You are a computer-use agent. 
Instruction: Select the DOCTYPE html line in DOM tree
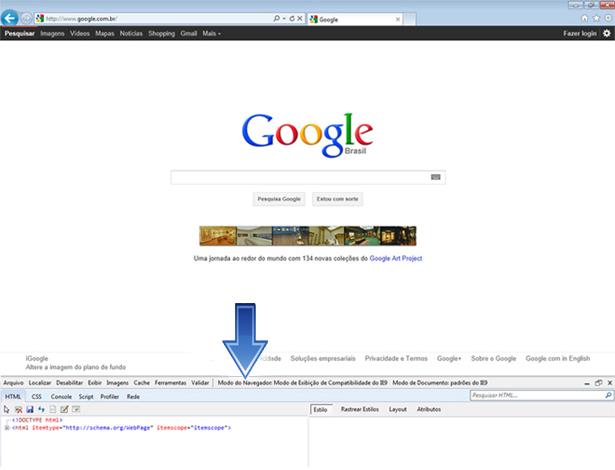[x=37, y=420]
